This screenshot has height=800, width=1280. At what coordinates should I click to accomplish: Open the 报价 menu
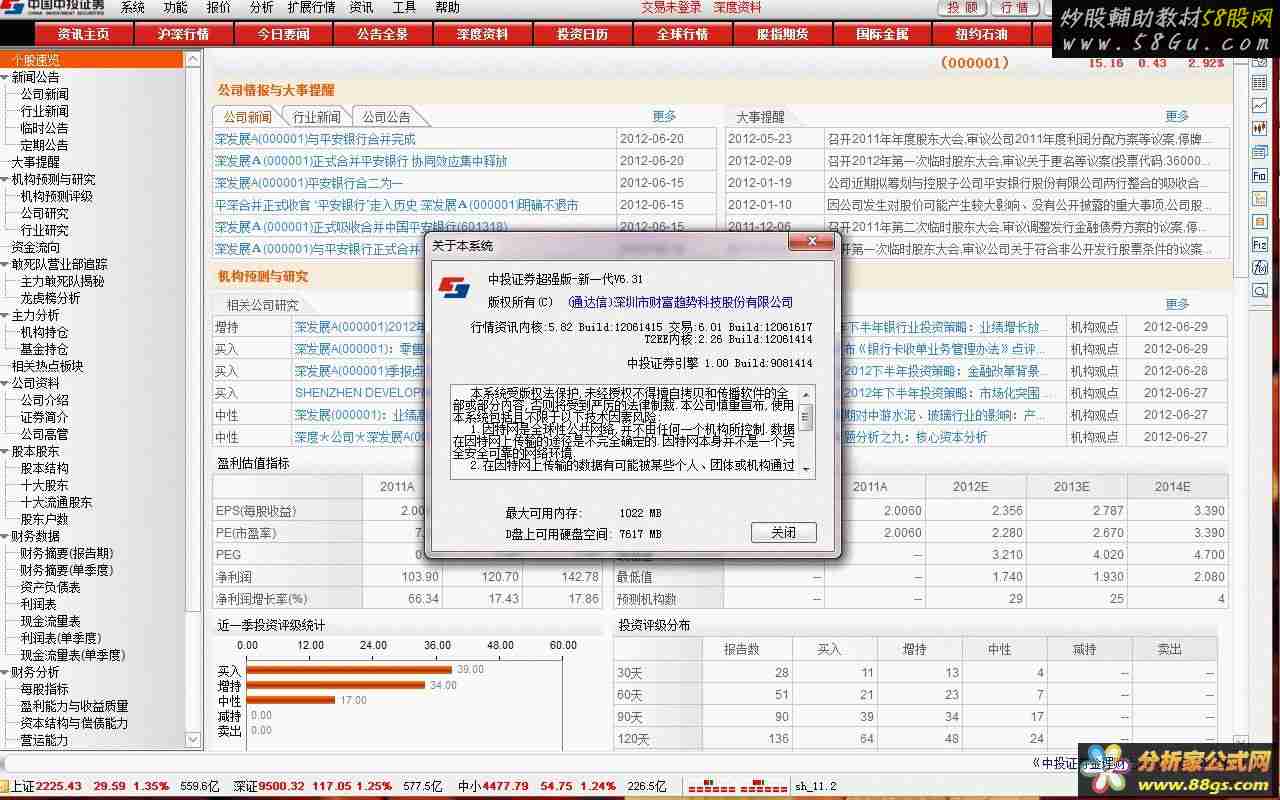[218, 8]
